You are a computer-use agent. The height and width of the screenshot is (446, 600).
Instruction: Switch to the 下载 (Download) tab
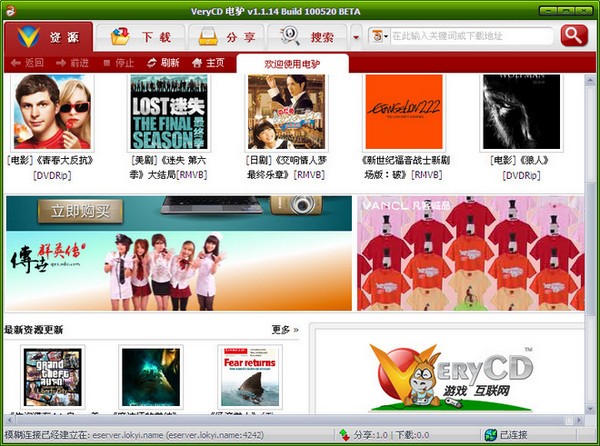point(140,37)
